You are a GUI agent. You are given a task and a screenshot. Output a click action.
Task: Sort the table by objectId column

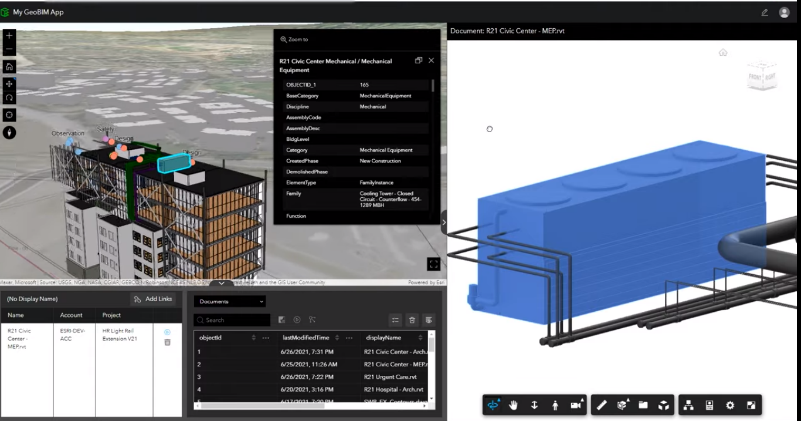[254, 338]
